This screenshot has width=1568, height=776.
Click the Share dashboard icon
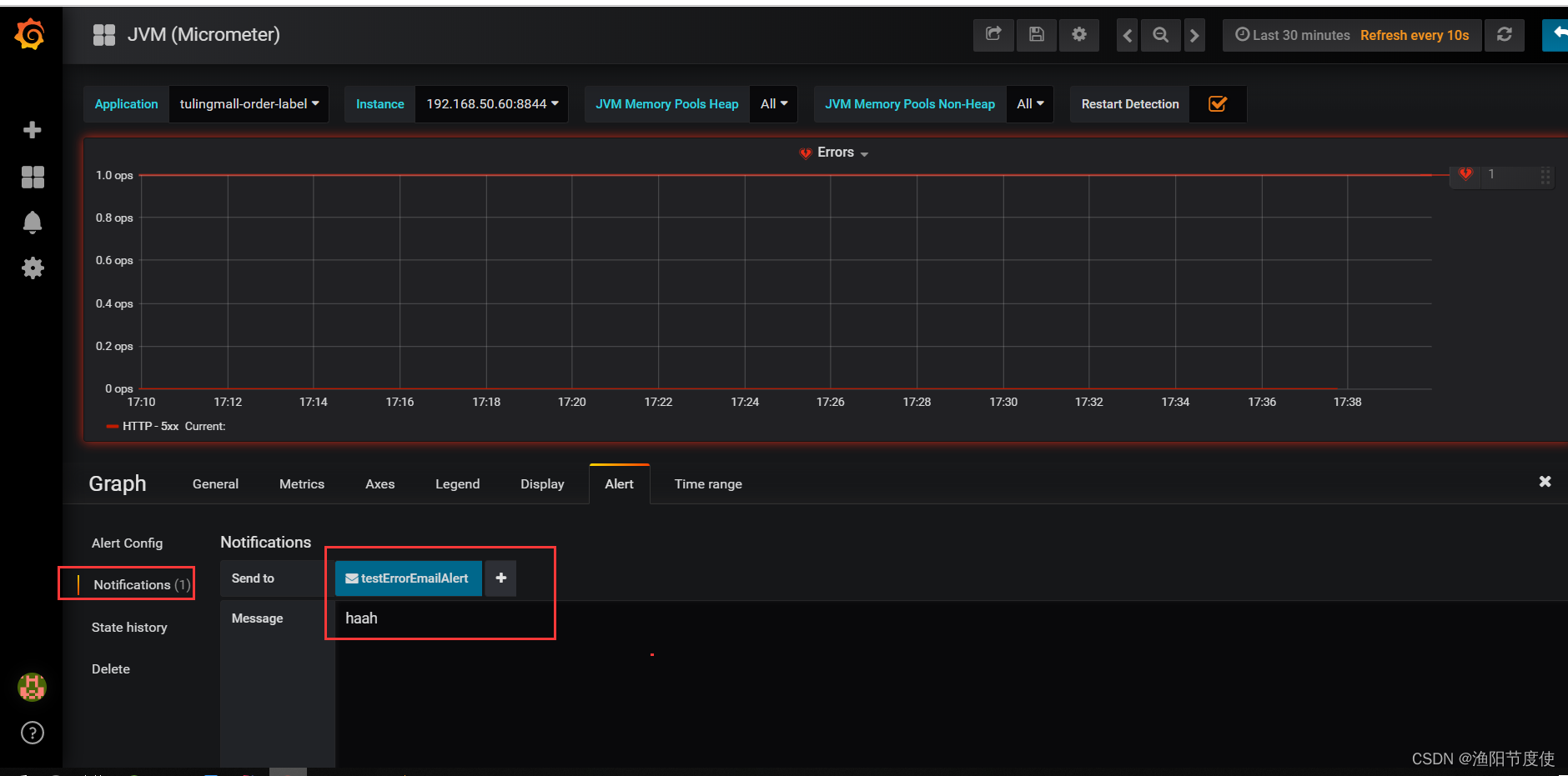pyautogui.click(x=993, y=35)
